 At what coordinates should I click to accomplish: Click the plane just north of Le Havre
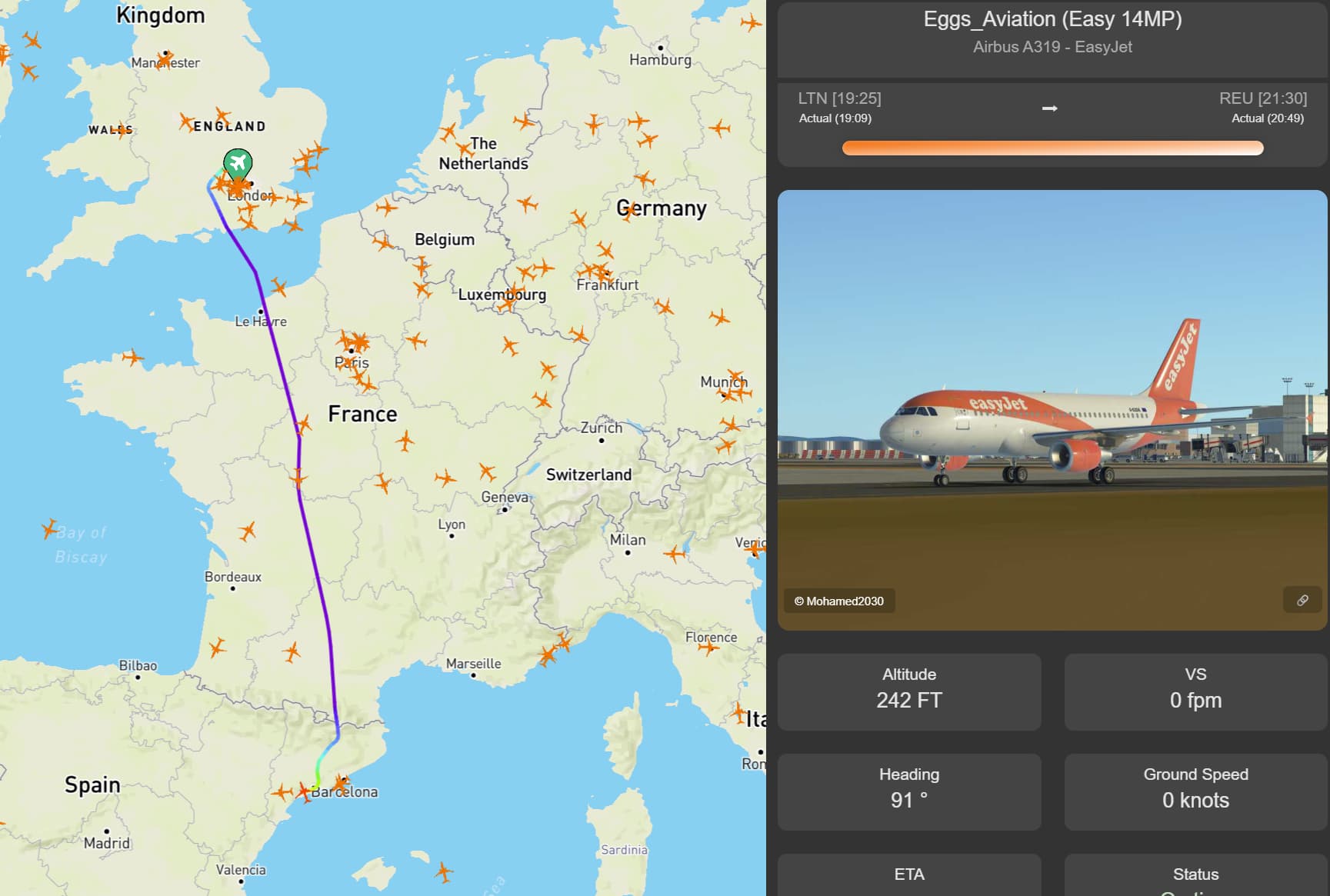[278, 288]
